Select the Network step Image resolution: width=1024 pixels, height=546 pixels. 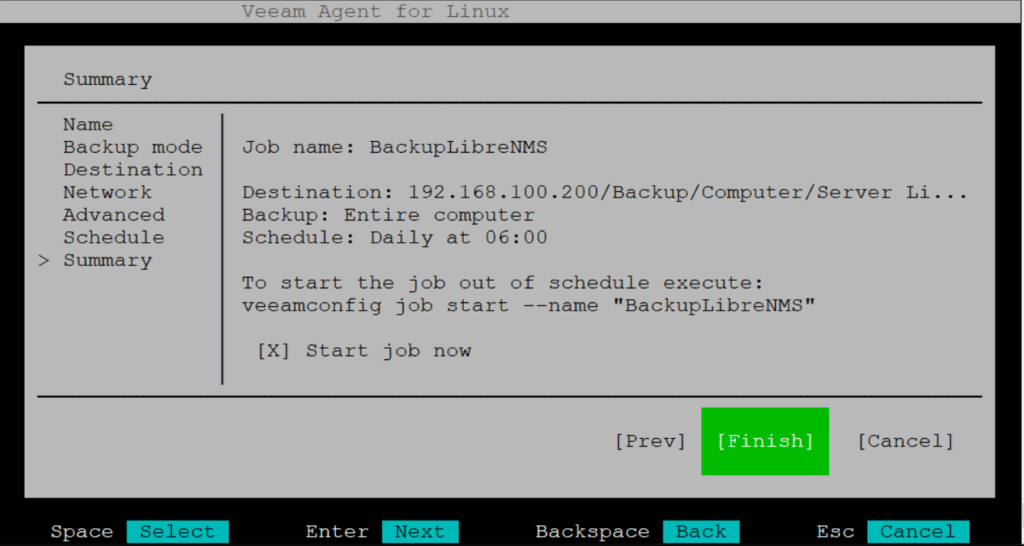tap(107, 193)
